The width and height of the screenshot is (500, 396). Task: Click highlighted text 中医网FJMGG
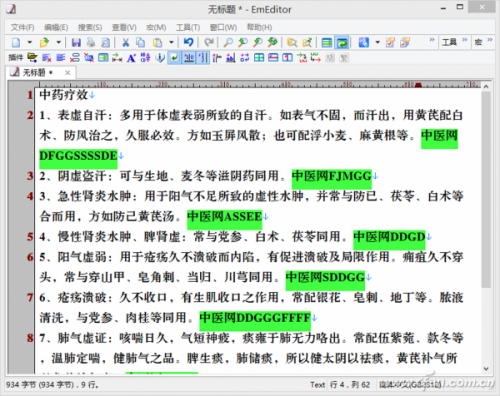point(332,176)
